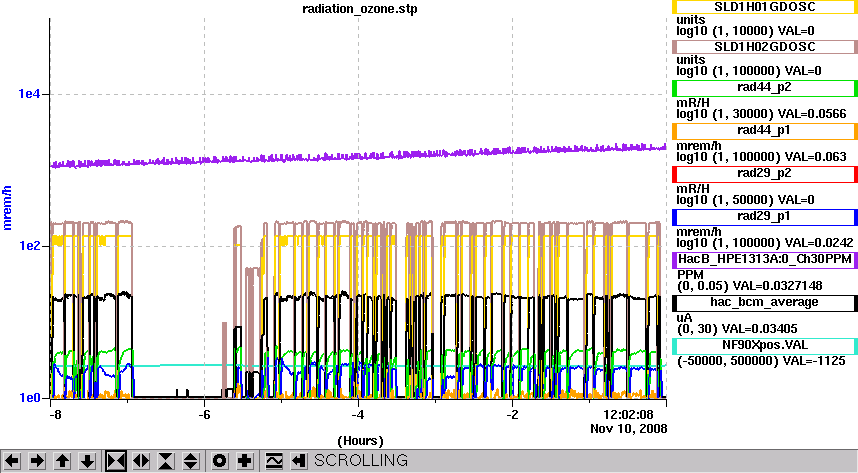Click the circle ring toolbar icon
The image size is (858, 473).
pyautogui.click(x=219, y=461)
